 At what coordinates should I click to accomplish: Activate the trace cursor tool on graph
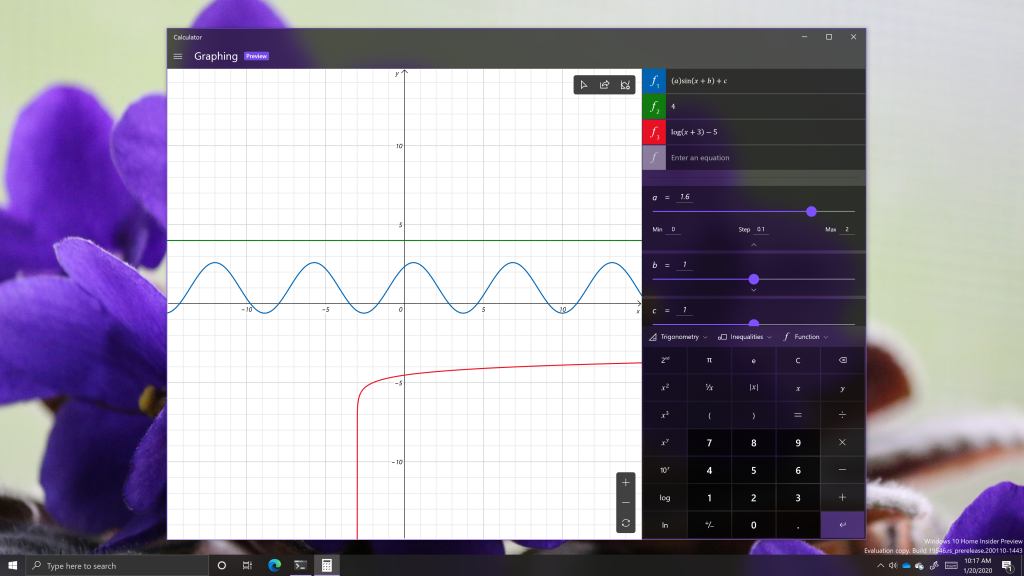(x=584, y=85)
